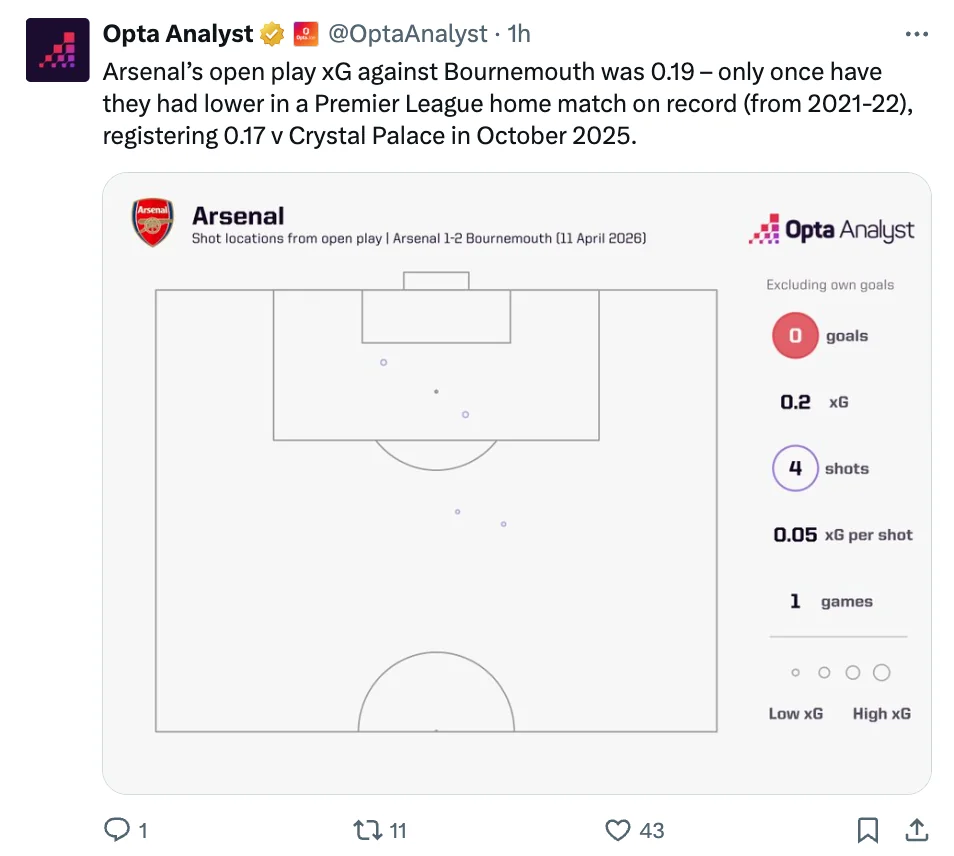Reply to the tweet via comment icon
Viewport: 954px width, 856px height.
click(x=118, y=830)
